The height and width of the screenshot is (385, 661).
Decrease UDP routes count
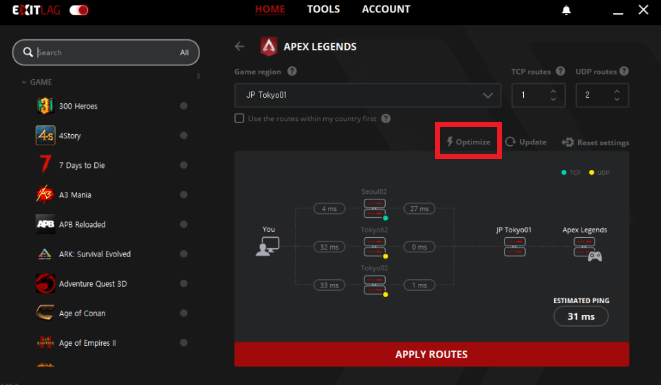click(617, 99)
